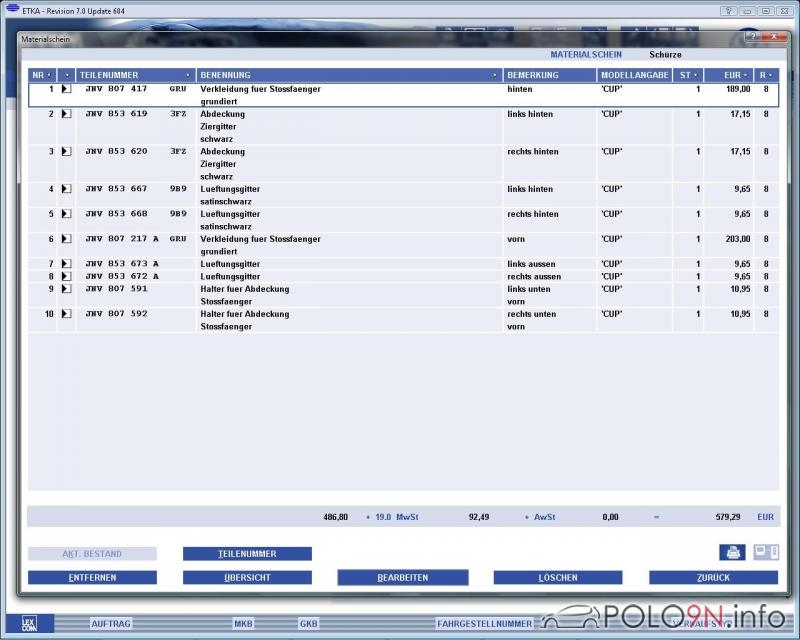Image resolution: width=800 pixels, height=640 pixels.
Task: Click the TEILENUMMER button below the table
Action: [247, 553]
